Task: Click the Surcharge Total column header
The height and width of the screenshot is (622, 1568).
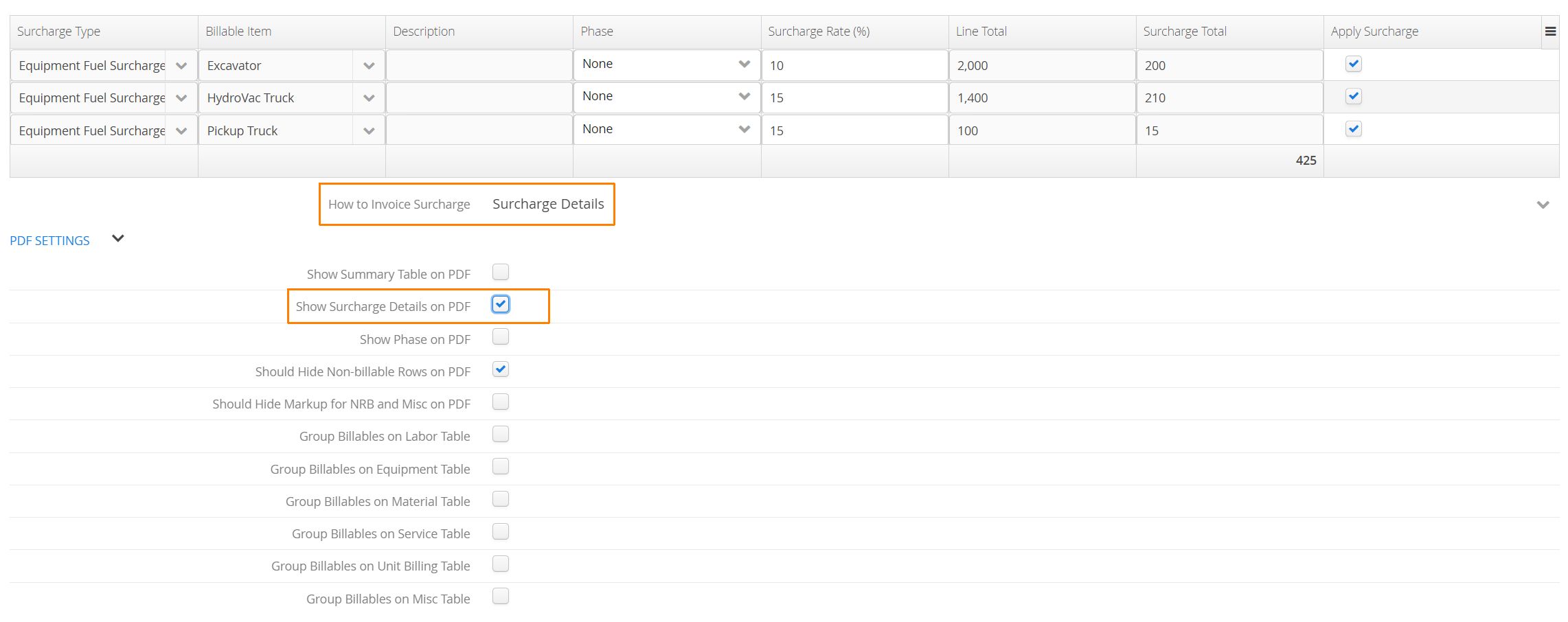Action: [x=1229, y=32]
